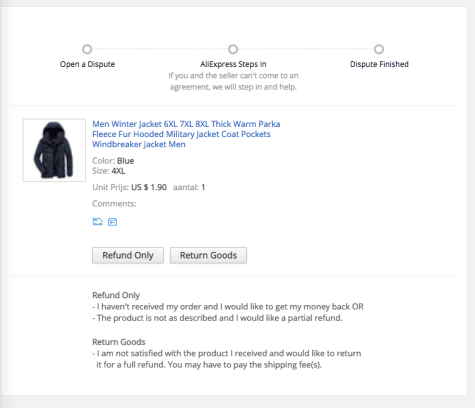This screenshot has height=408, width=475.
Task: Click the 'Open a Dispute' step label
Action: (x=87, y=64)
